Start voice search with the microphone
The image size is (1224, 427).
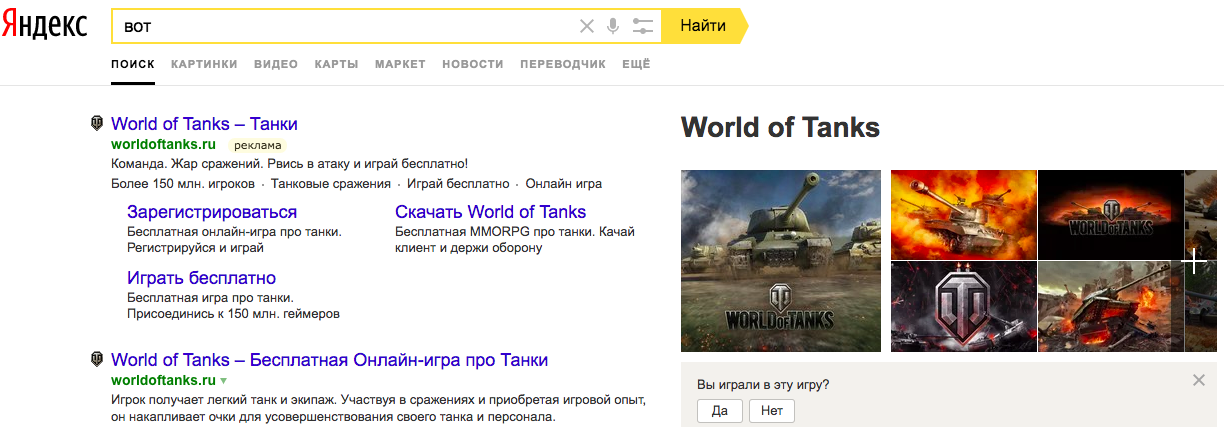click(x=613, y=26)
